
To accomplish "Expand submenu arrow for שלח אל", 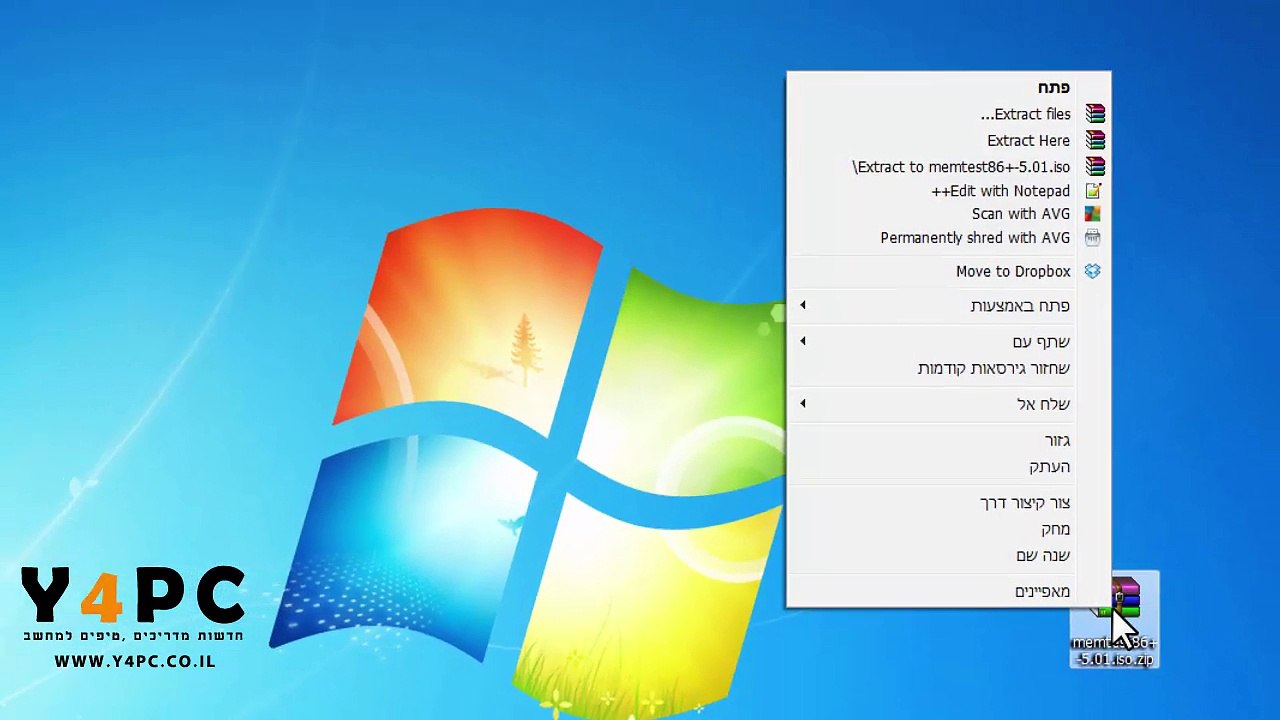I will click(x=802, y=403).
